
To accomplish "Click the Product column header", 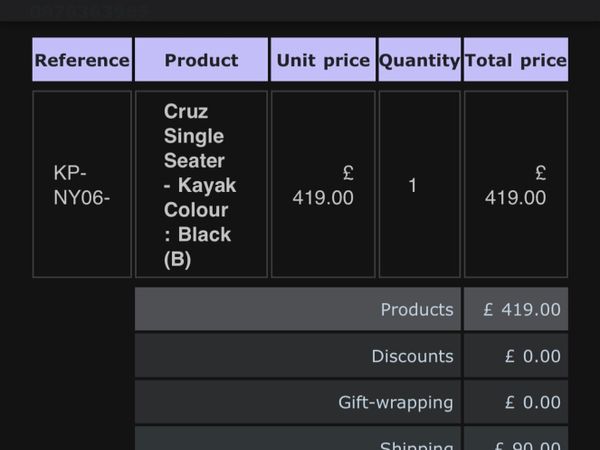I will (201, 59).
